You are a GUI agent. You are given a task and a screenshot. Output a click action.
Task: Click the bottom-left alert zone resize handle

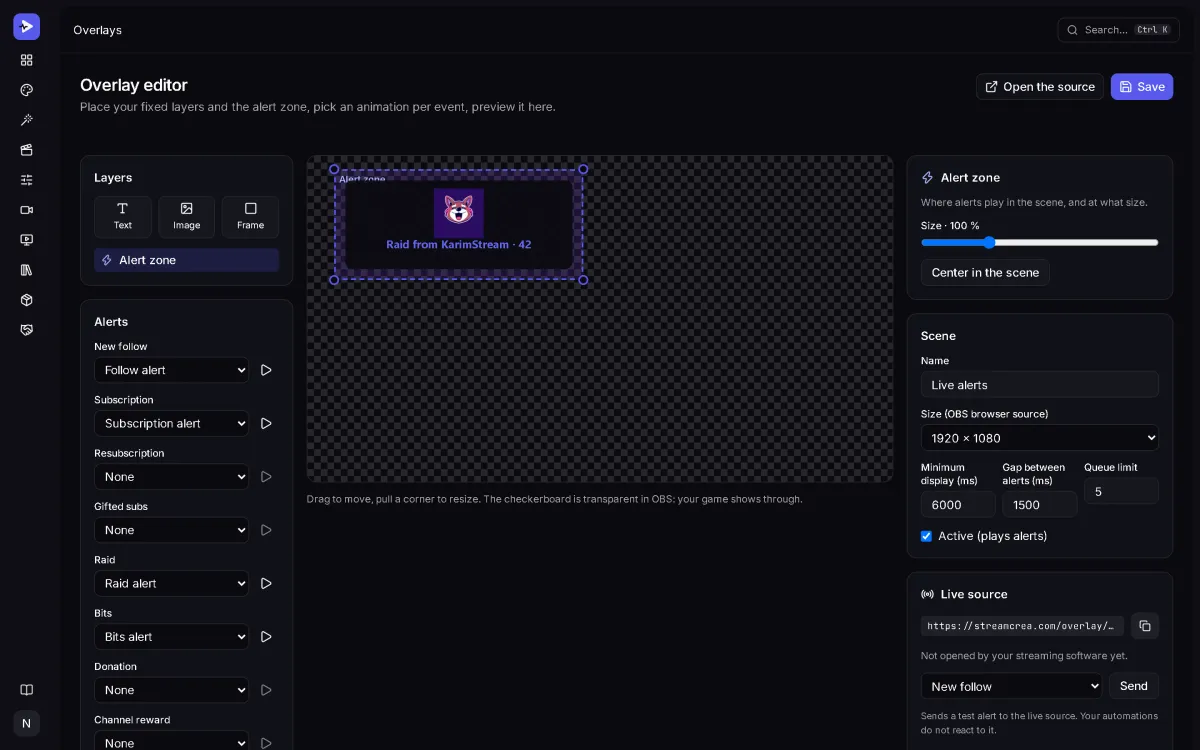[334, 280]
